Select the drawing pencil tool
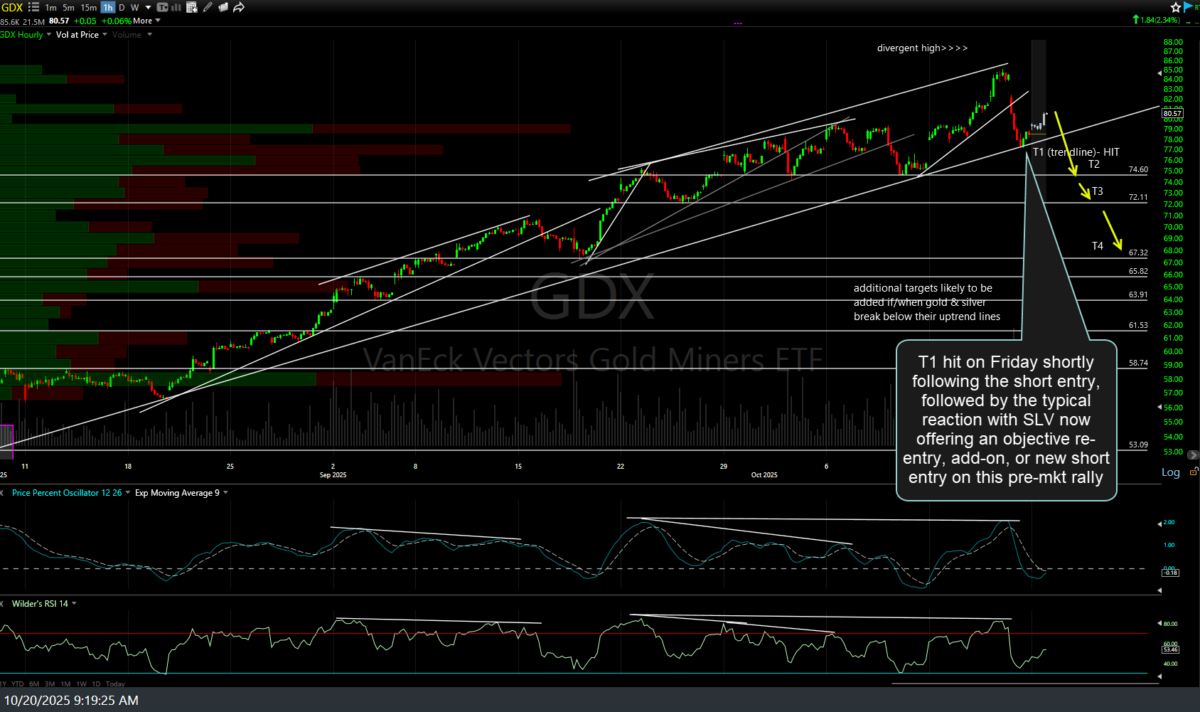Viewport: 1200px width, 712px height. (x=206, y=7)
